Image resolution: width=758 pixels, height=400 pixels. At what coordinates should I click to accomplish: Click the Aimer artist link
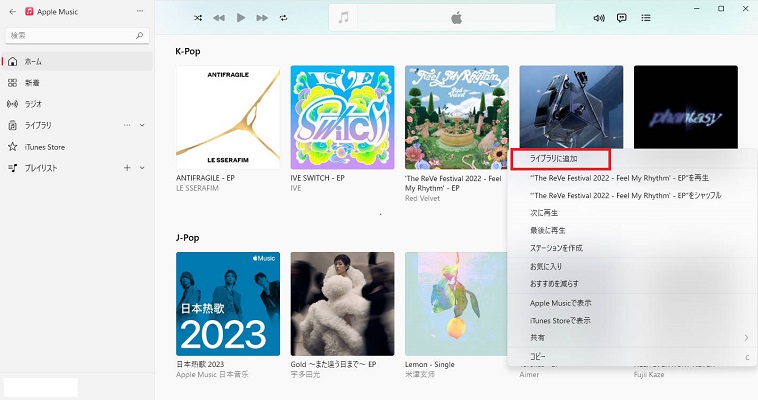coord(529,374)
